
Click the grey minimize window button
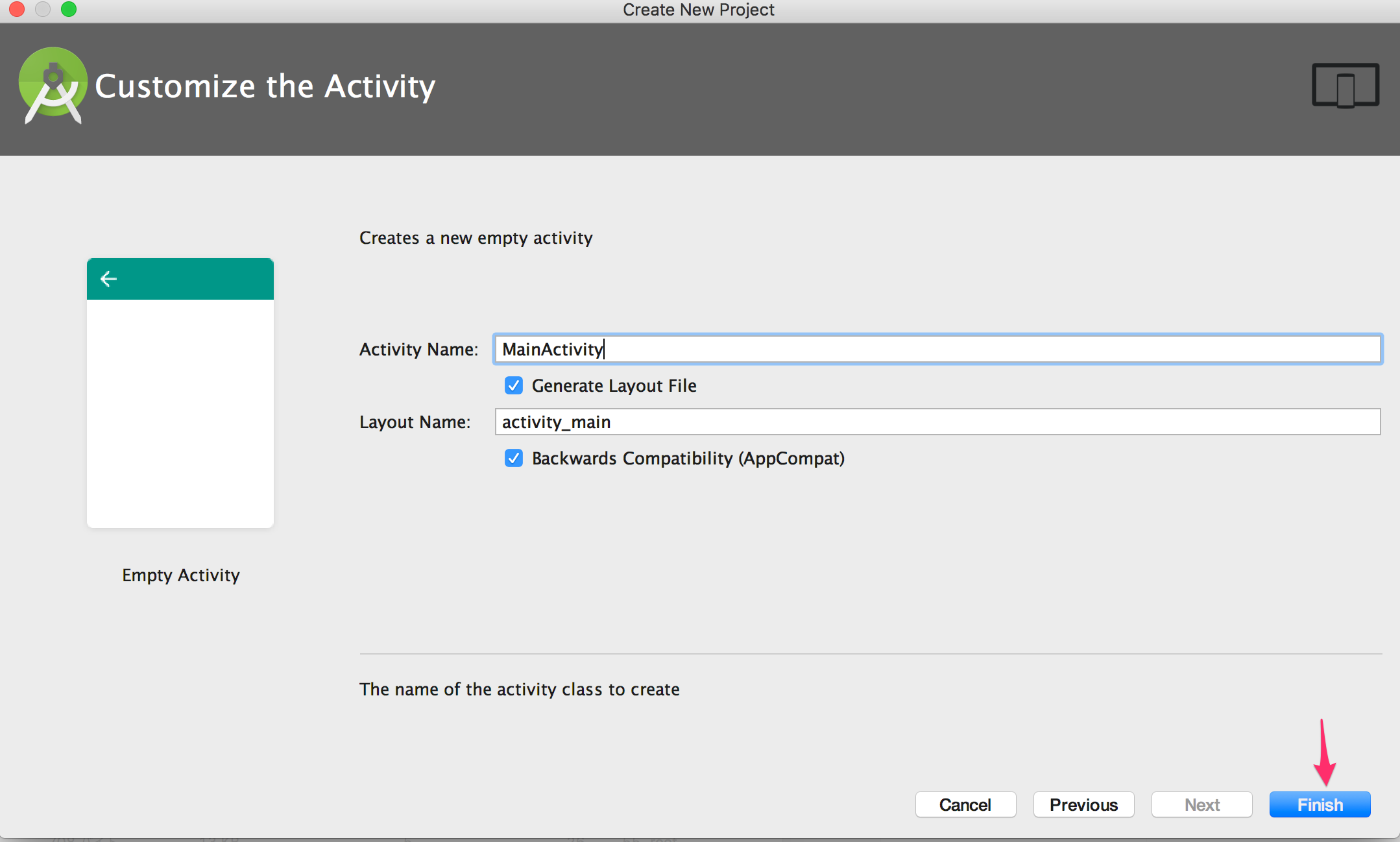43,9
